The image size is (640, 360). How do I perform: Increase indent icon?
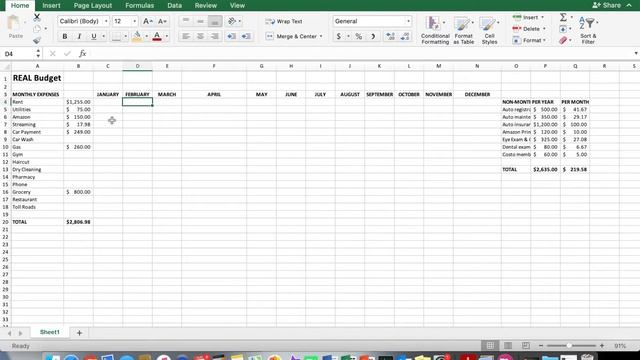pyautogui.click(x=246, y=36)
